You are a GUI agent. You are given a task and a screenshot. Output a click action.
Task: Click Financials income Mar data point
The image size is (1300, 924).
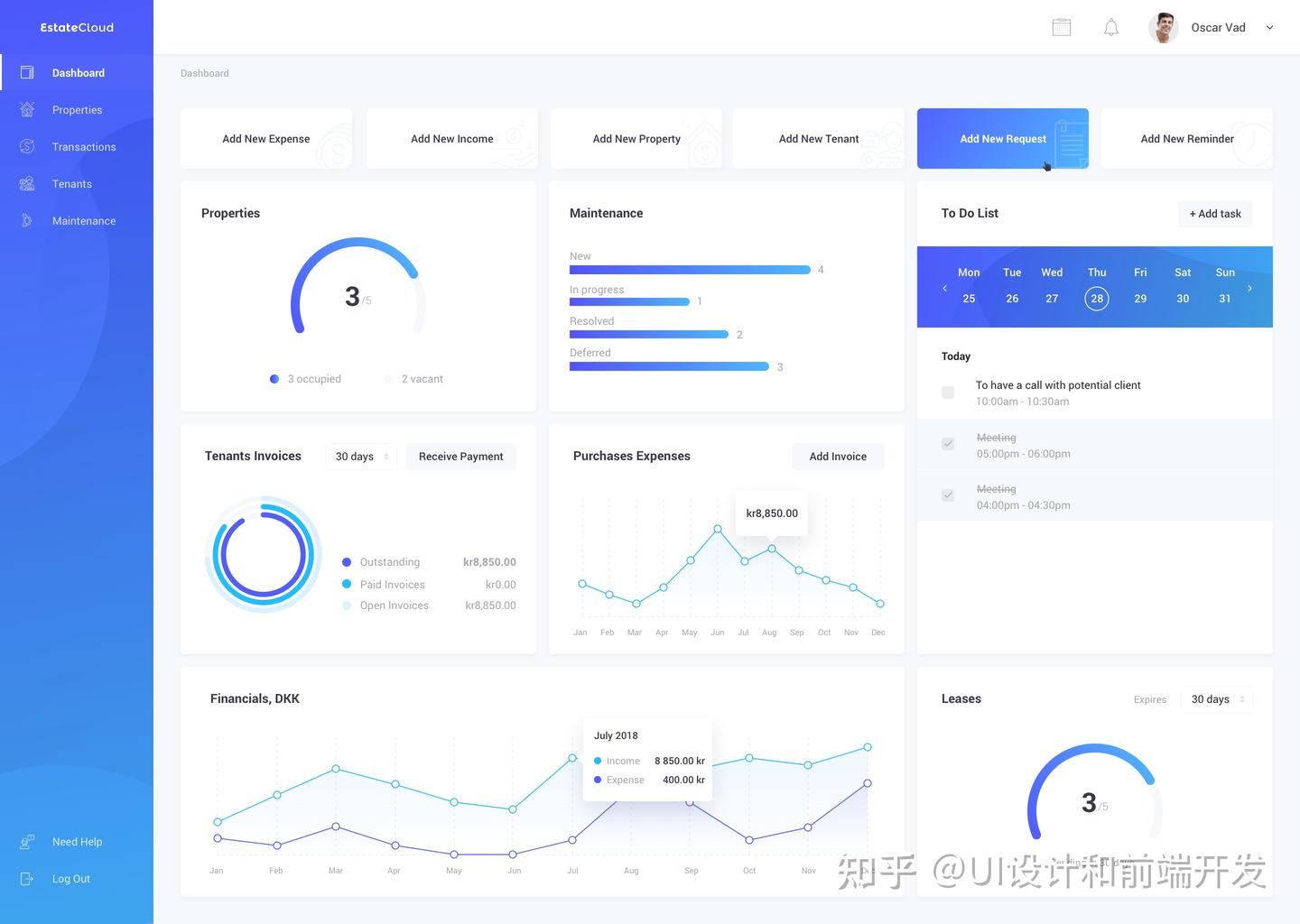[x=336, y=769]
